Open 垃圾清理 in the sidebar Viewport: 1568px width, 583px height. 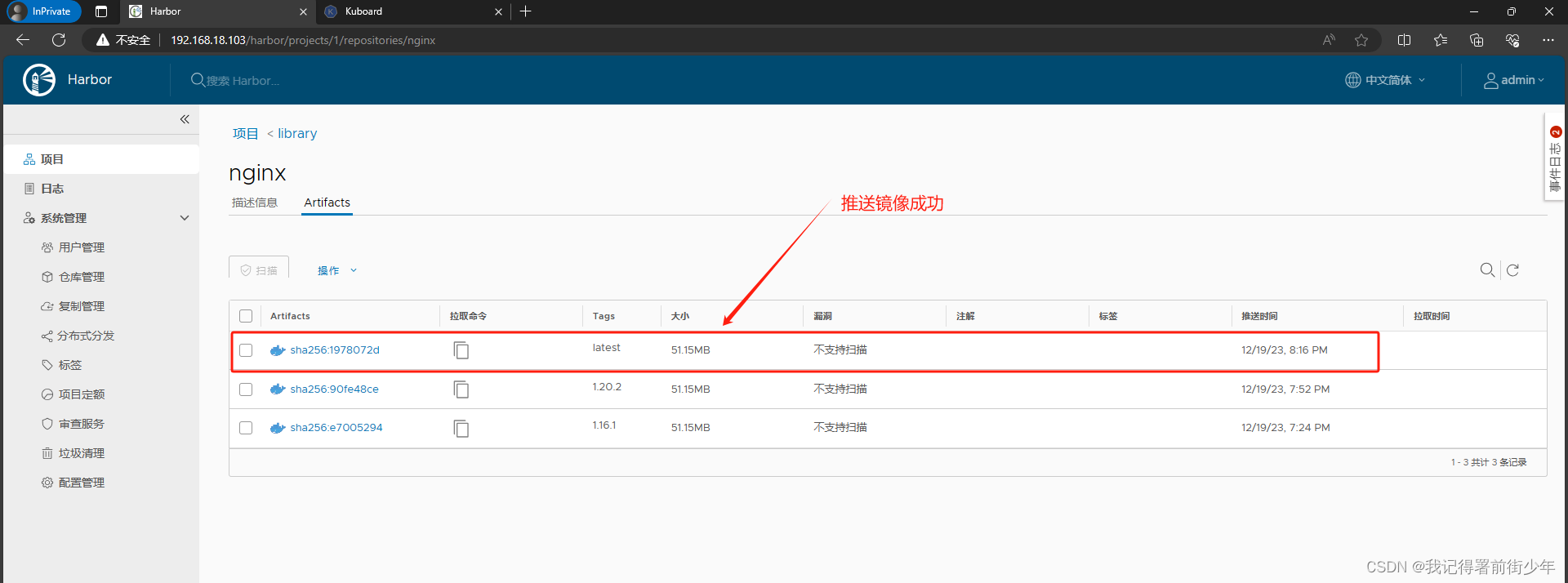click(x=81, y=453)
